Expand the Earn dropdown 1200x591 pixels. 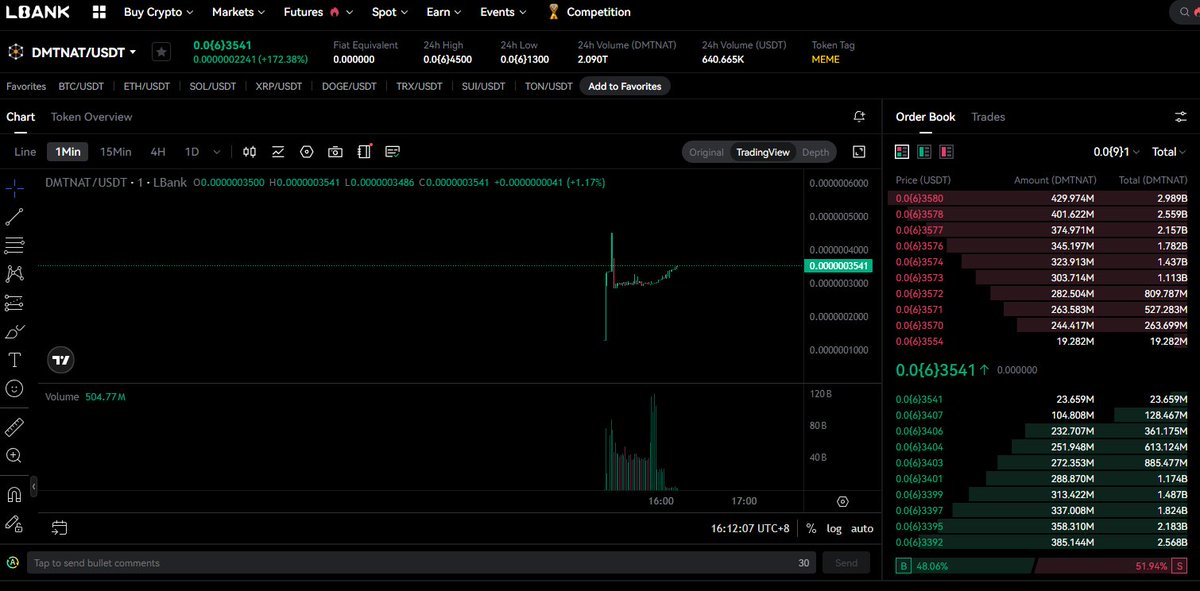pos(444,12)
